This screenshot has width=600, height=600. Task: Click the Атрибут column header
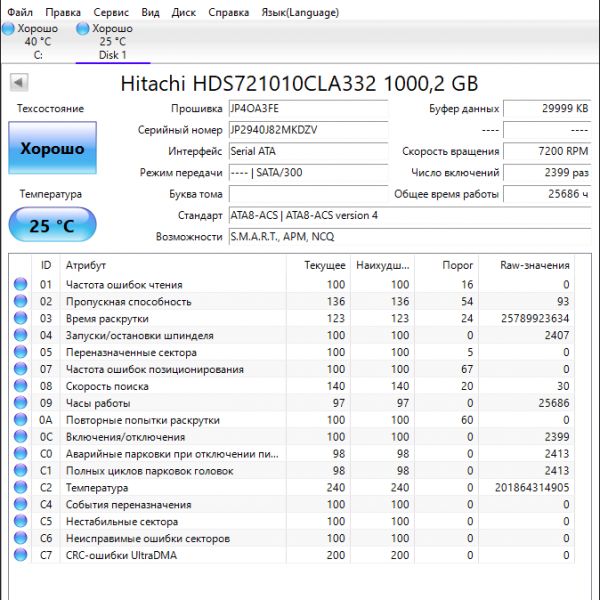click(173, 265)
